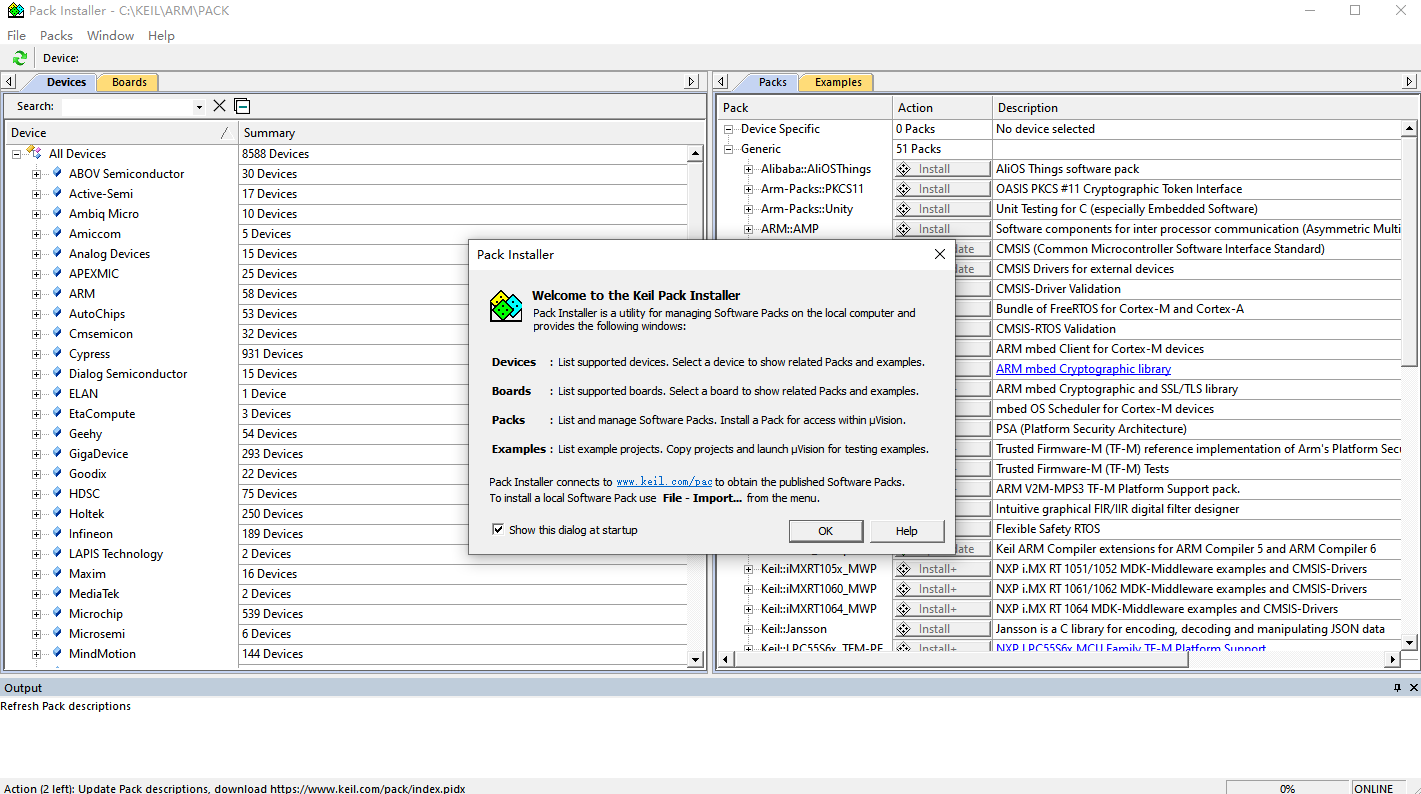This screenshot has width=1421, height=794.
Task: Click Install+ for Keil::iMXRT1064_MWP pack
Action: pos(942,609)
